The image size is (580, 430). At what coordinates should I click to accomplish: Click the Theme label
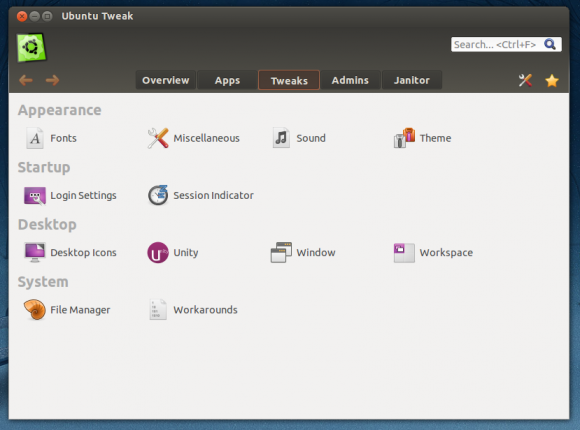point(435,138)
